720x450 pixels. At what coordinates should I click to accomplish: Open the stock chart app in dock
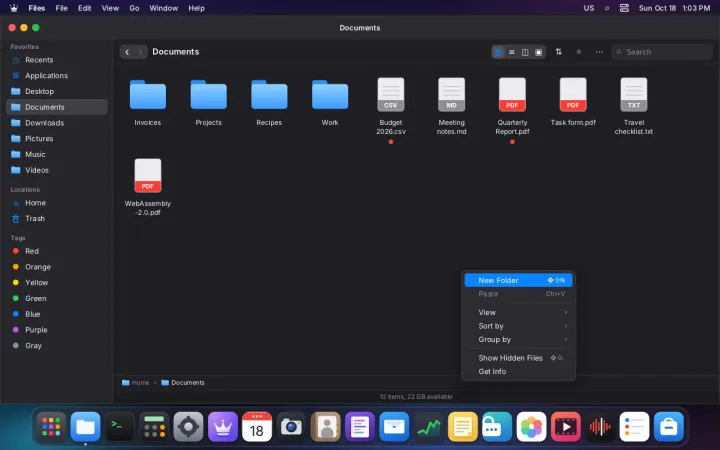(x=428, y=427)
